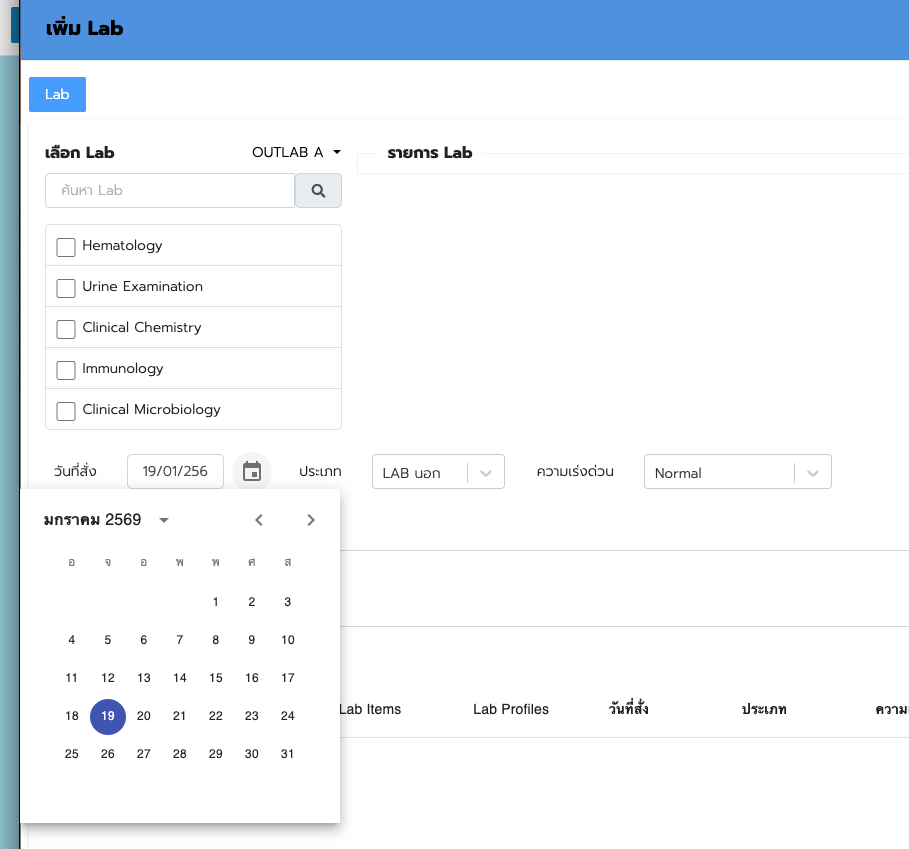
Task: Click the ค้นหา Lab search field
Action: click(170, 191)
